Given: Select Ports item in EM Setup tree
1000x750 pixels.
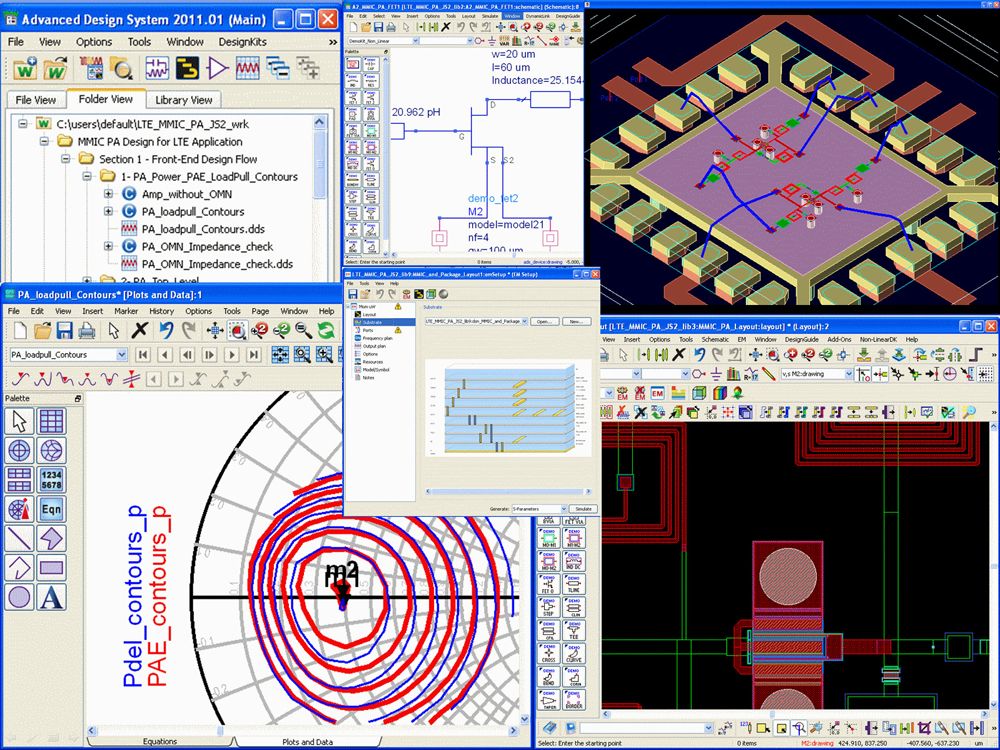Looking at the screenshot, I should point(368,330).
